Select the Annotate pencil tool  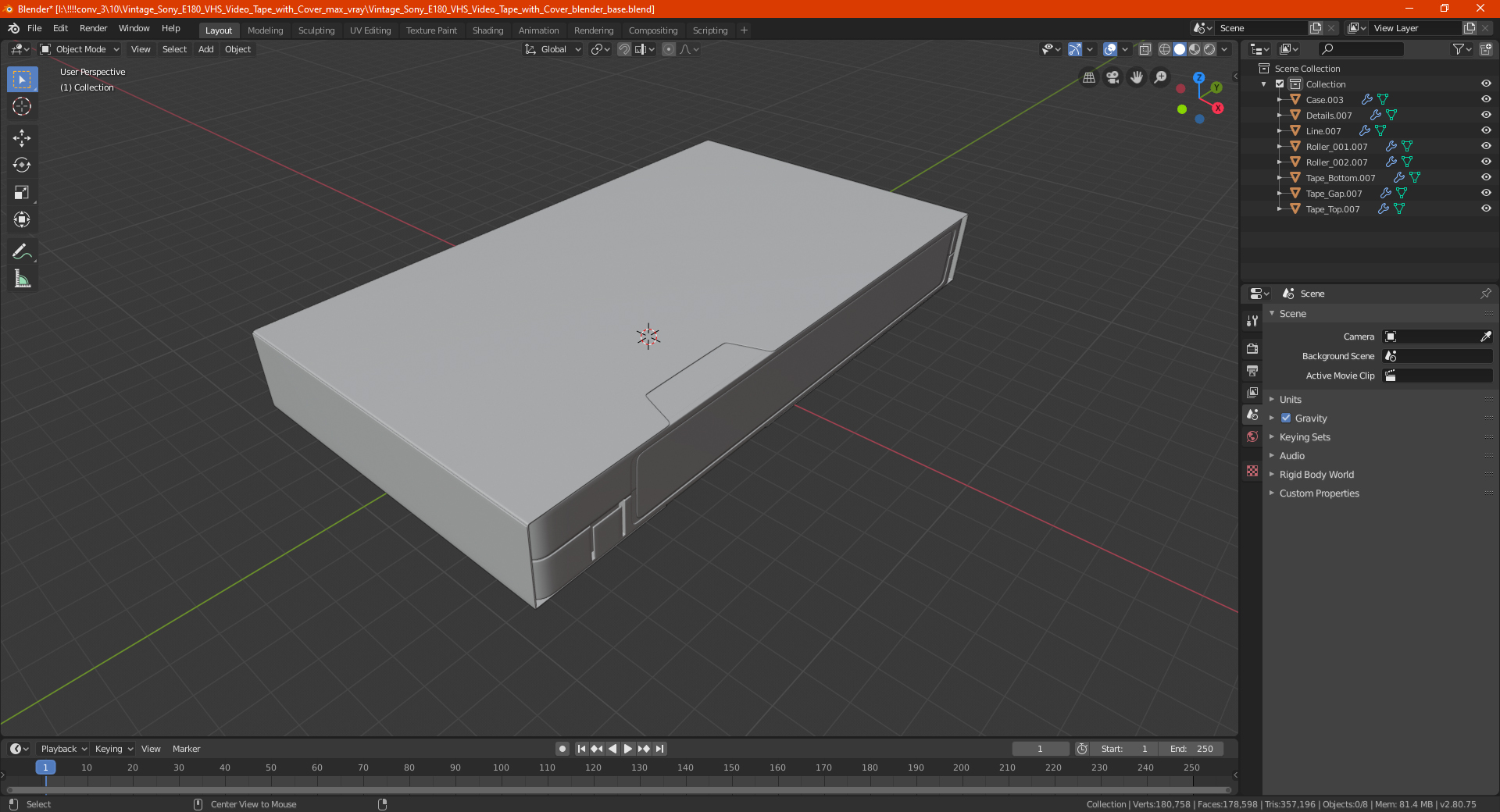pos(22,251)
